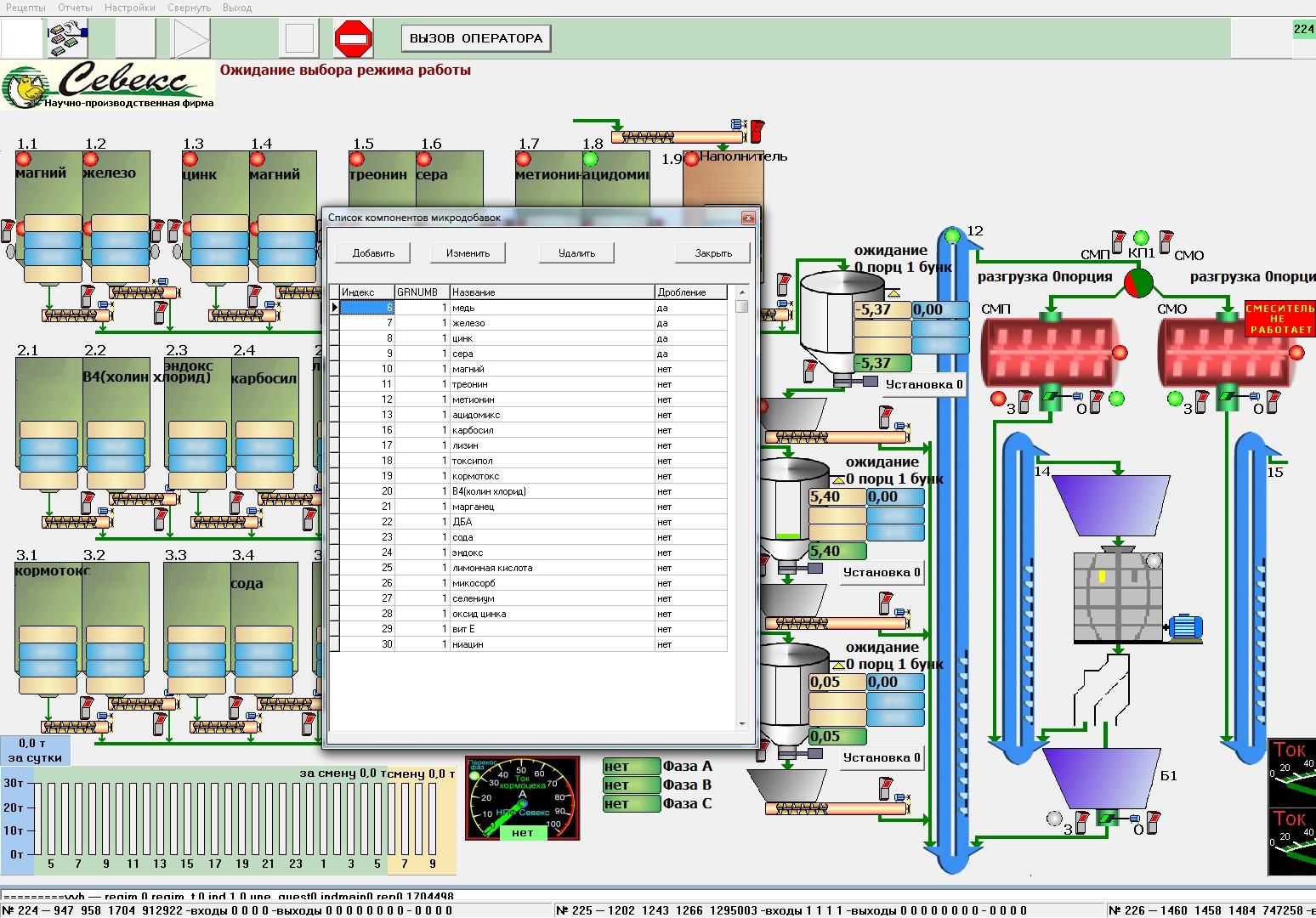The image size is (1316, 918).
Task: Click red indicator lamp of hopper 1.1
Action: (23, 159)
